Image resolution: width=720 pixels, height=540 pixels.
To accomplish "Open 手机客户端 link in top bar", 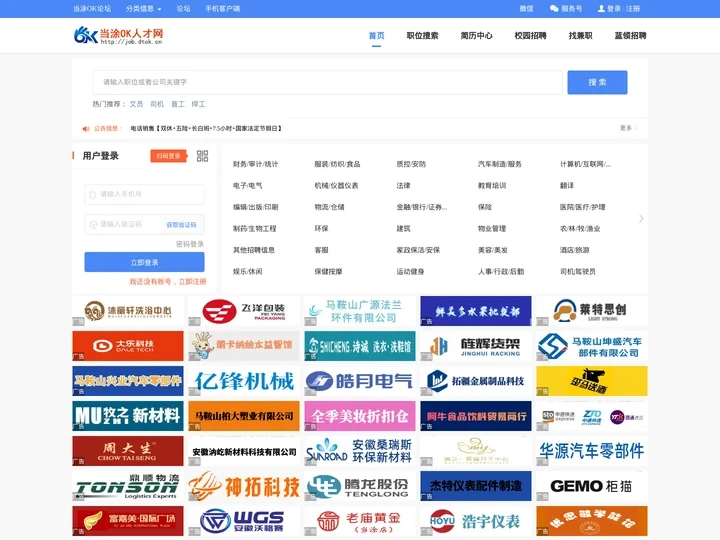I will (x=222, y=8).
